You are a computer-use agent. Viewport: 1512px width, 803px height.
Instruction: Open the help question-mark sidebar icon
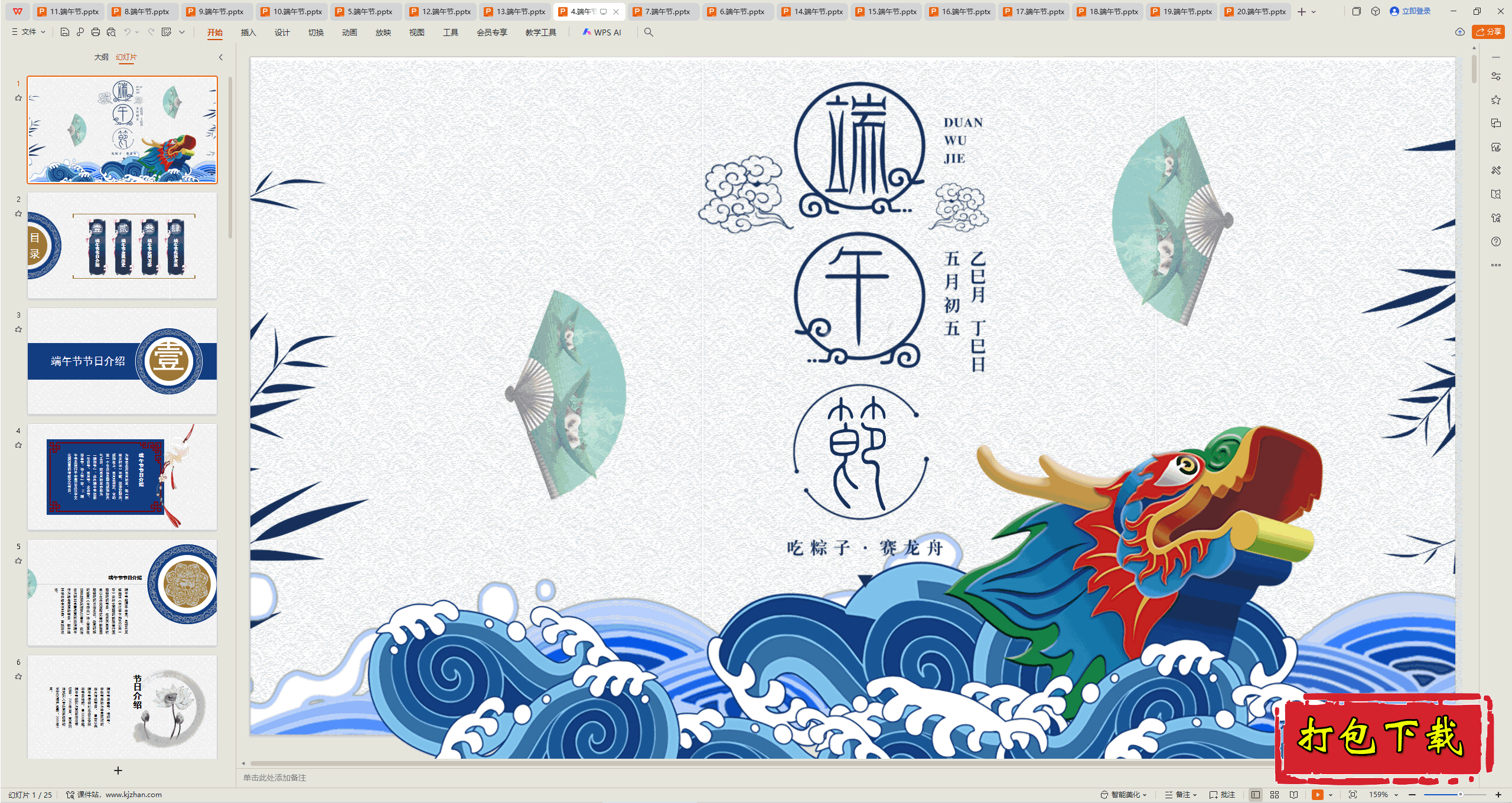(x=1496, y=241)
